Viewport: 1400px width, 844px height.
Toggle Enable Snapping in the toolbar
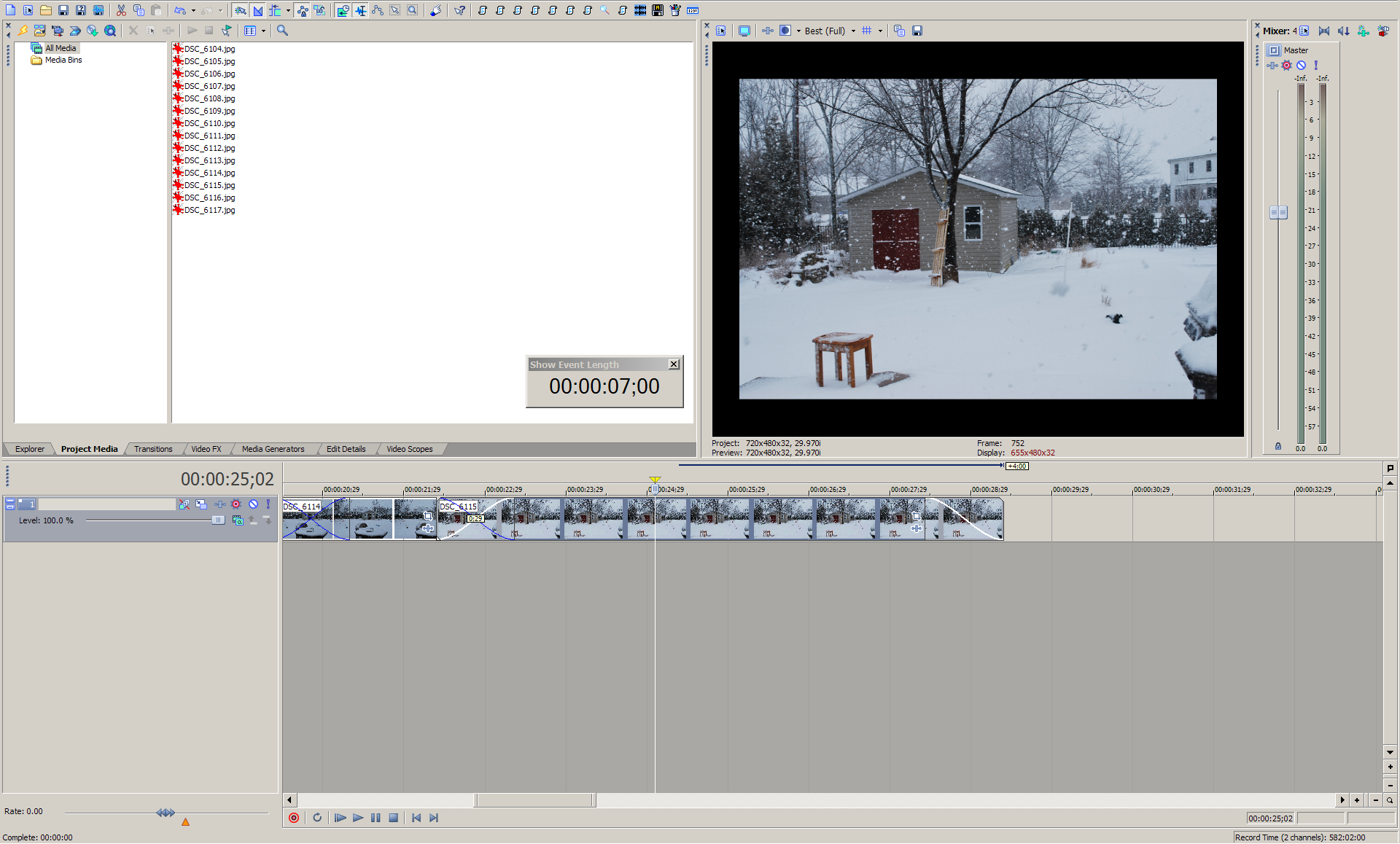pyautogui.click(x=240, y=10)
